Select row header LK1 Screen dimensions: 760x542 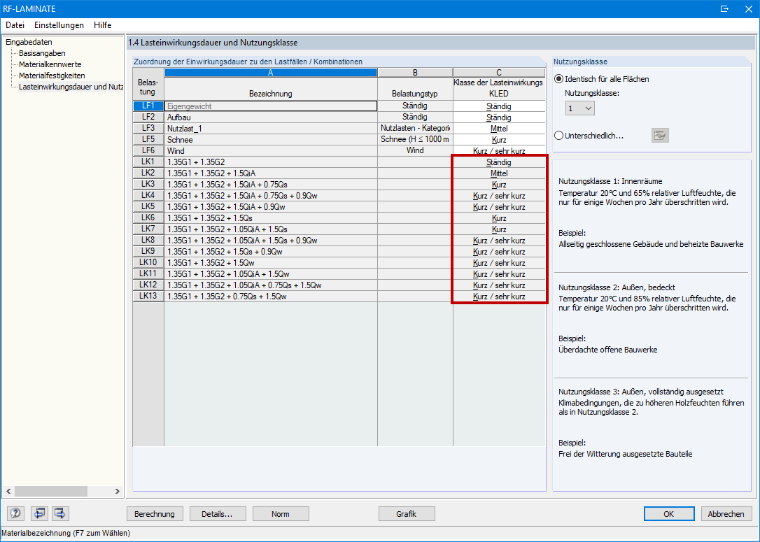[x=148, y=161]
